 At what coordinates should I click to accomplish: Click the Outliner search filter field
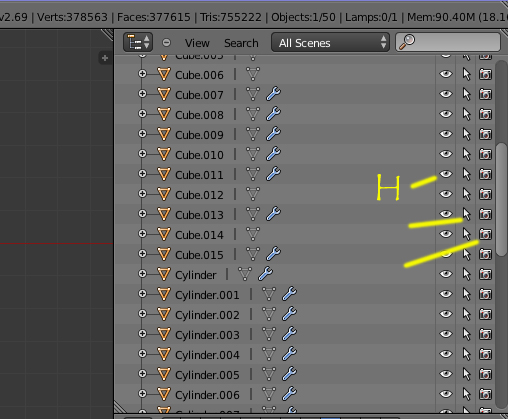tap(448, 42)
